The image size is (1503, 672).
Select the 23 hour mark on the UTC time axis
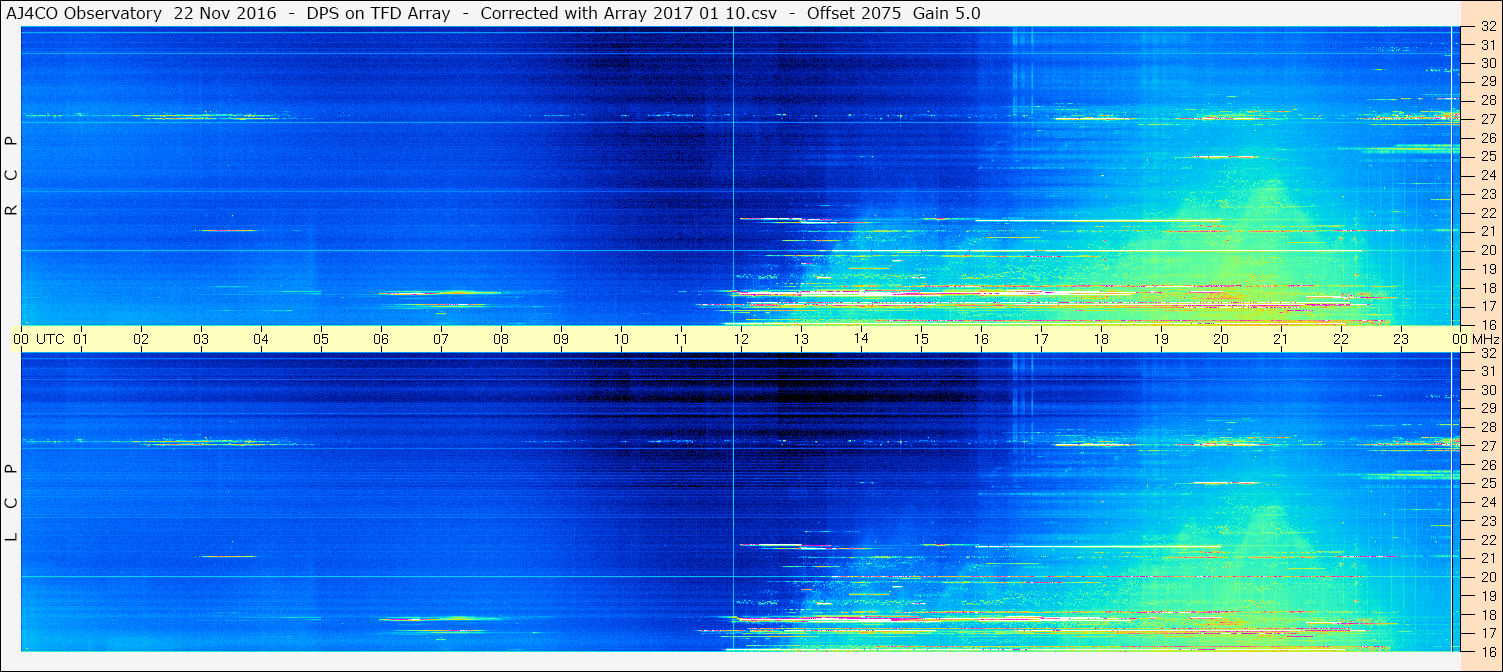1401,339
